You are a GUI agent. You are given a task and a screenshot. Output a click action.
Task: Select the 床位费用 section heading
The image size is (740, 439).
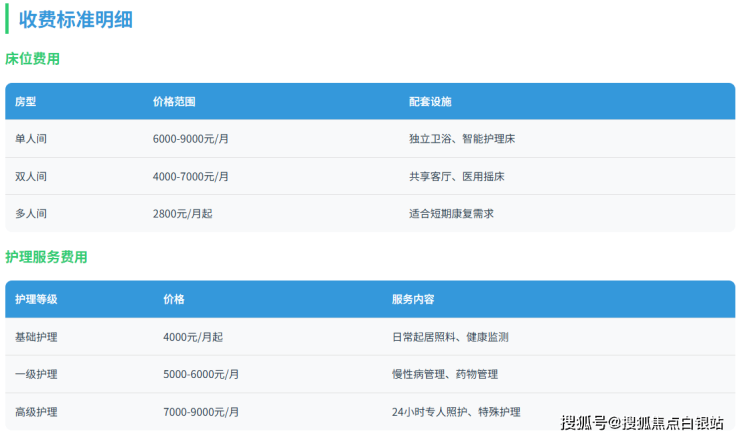[x=33, y=59]
